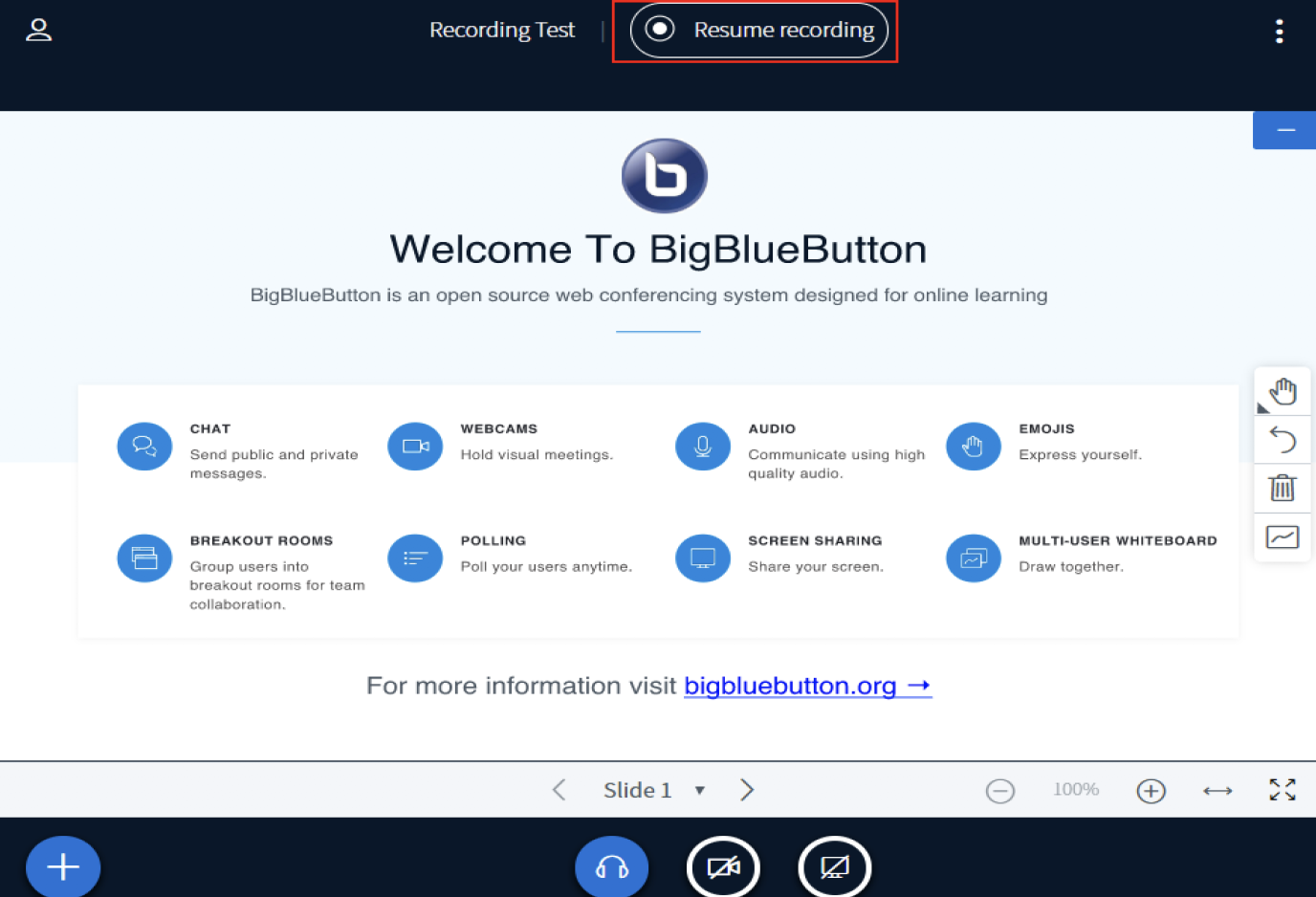Click the 'Draw together.' text
1316x897 pixels.
pos(1071,566)
